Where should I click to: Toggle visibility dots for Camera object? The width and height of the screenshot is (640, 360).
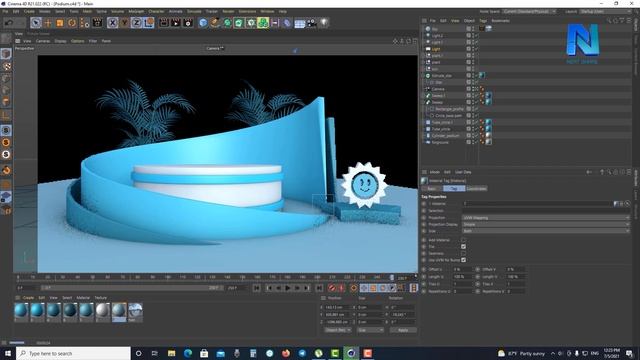[473, 89]
